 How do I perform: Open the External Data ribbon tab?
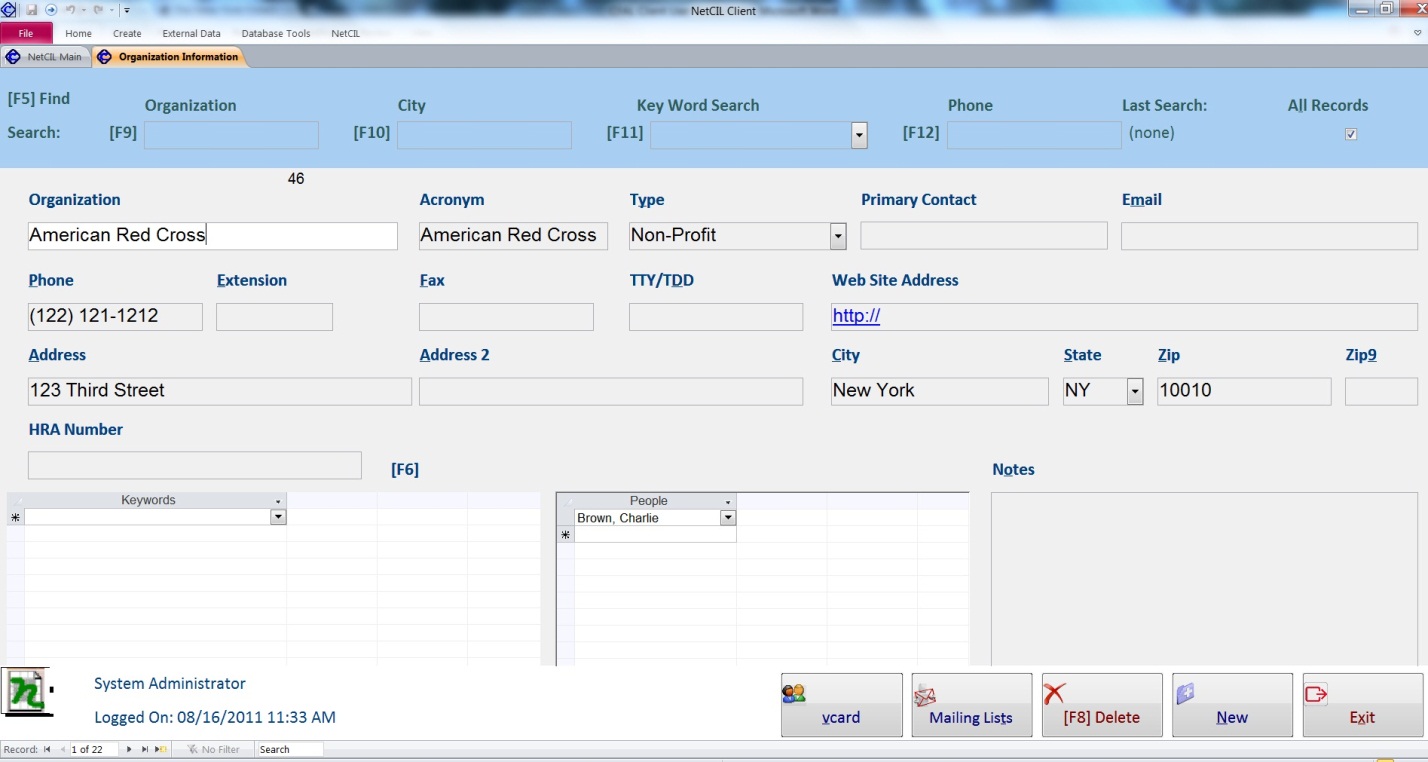(x=191, y=33)
